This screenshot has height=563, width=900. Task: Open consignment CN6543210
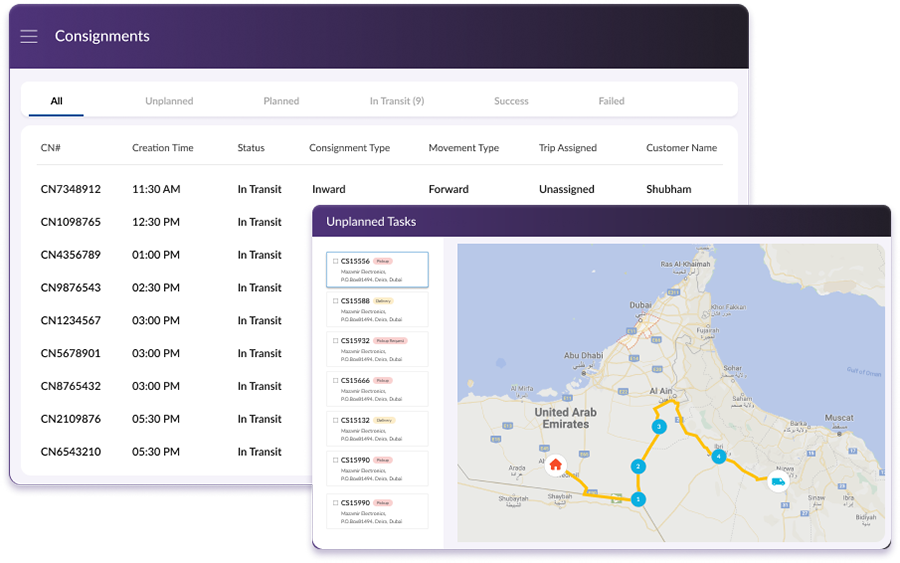point(70,452)
